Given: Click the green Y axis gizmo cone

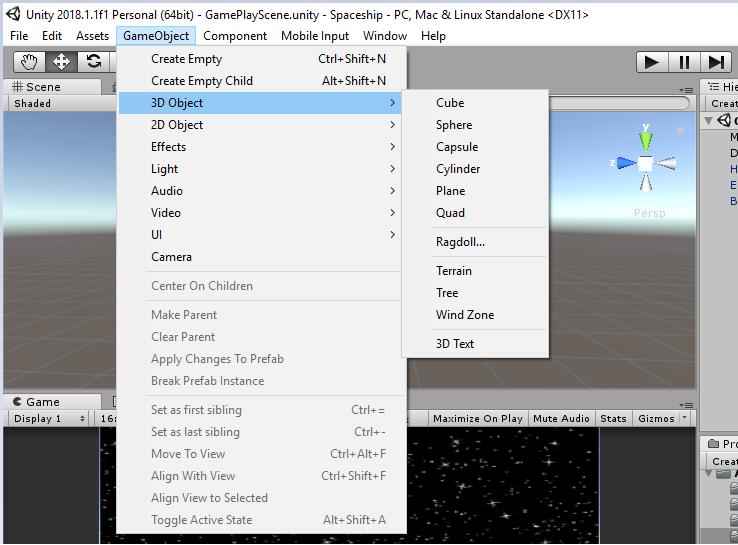Looking at the screenshot, I should point(646,140).
